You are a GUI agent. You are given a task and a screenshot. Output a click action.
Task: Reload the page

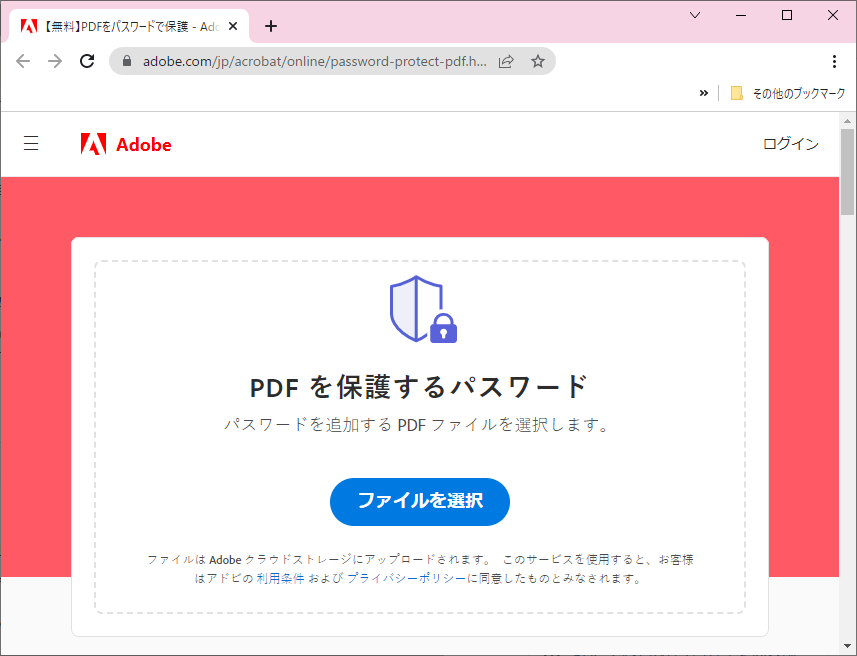point(87,61)
